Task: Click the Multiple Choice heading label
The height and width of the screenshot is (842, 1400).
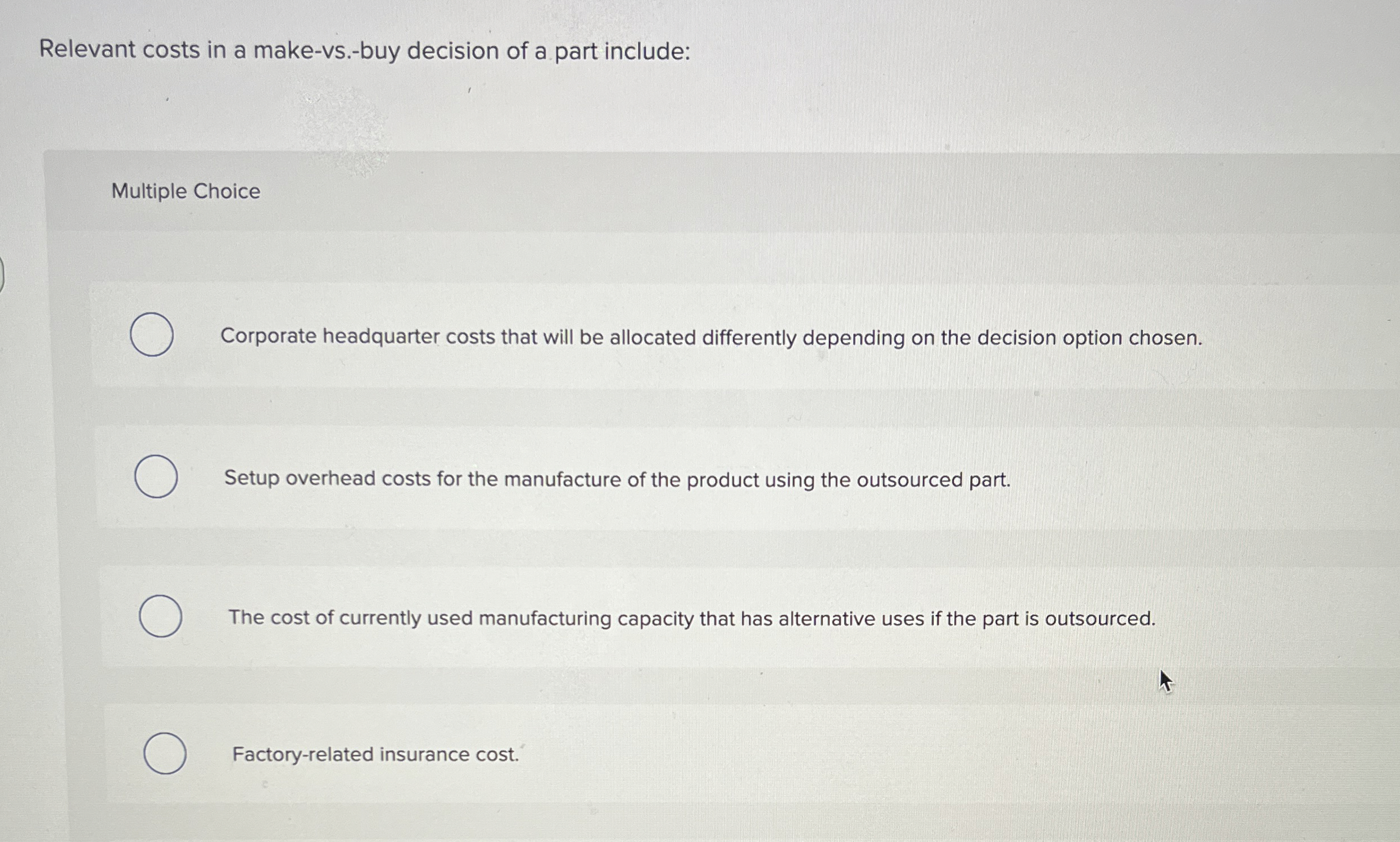Action: point(186,192)
